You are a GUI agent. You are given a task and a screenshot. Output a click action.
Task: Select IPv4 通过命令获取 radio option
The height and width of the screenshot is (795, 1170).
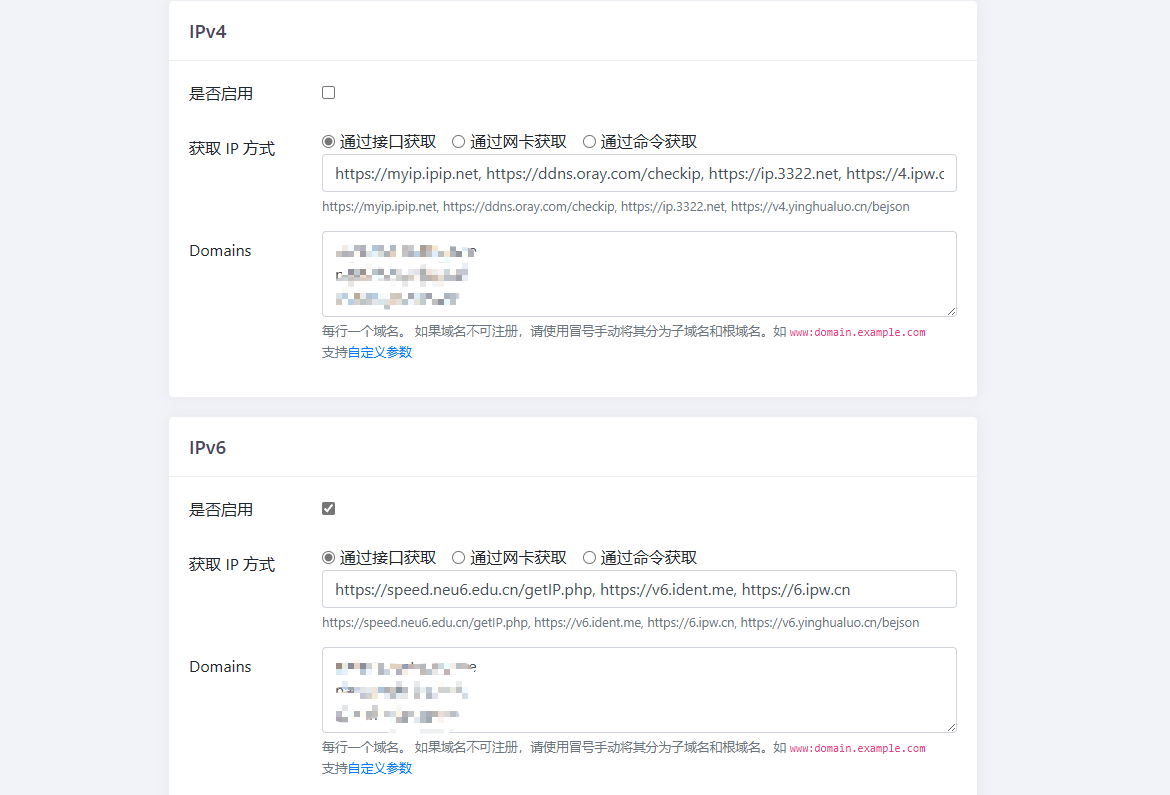coord(589,142)
